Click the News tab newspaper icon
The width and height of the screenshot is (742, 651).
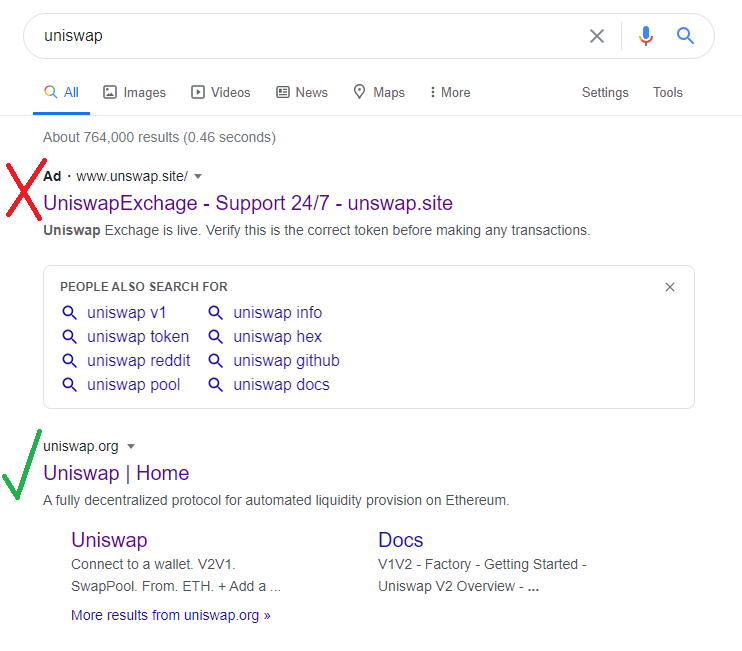tap(283, 92)
